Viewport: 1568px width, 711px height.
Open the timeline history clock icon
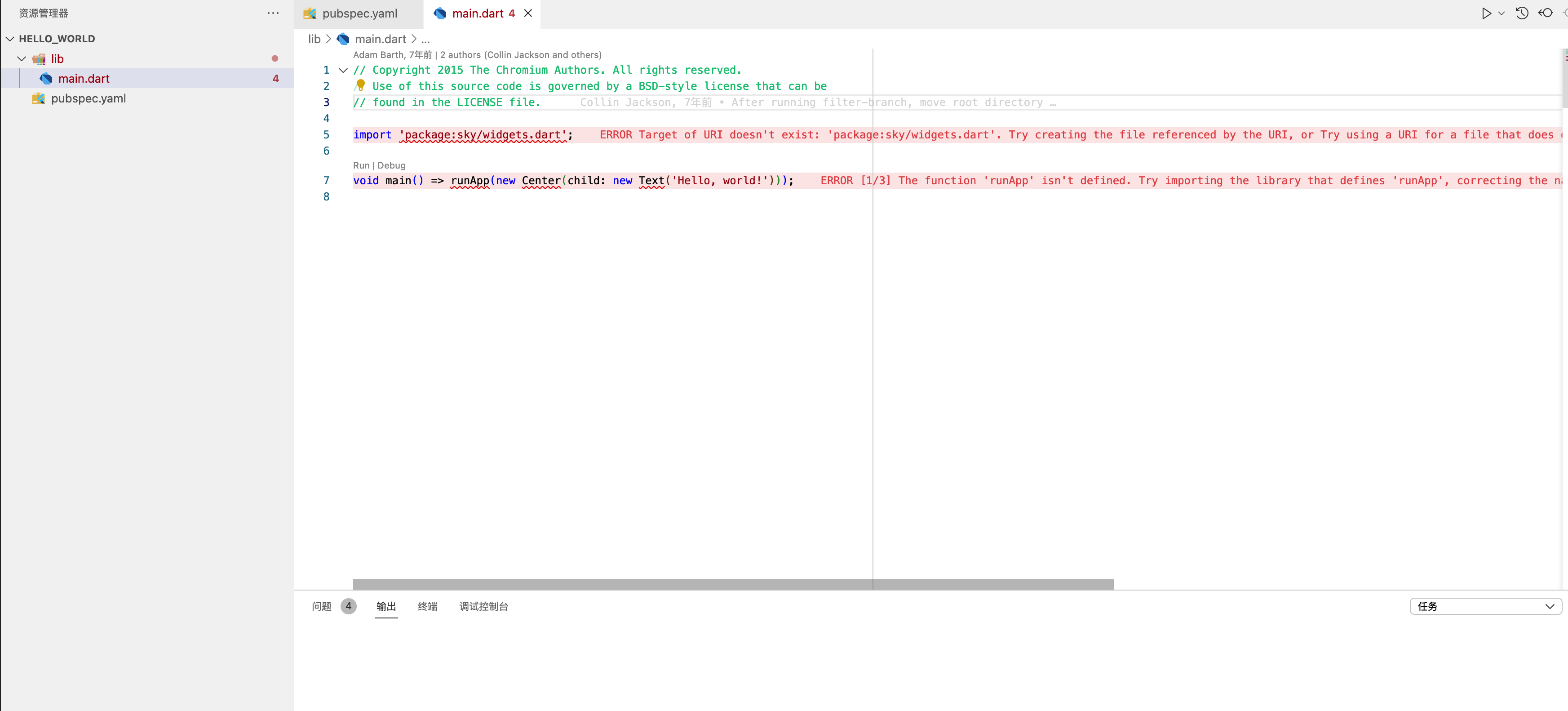[x=1521, y=13]
